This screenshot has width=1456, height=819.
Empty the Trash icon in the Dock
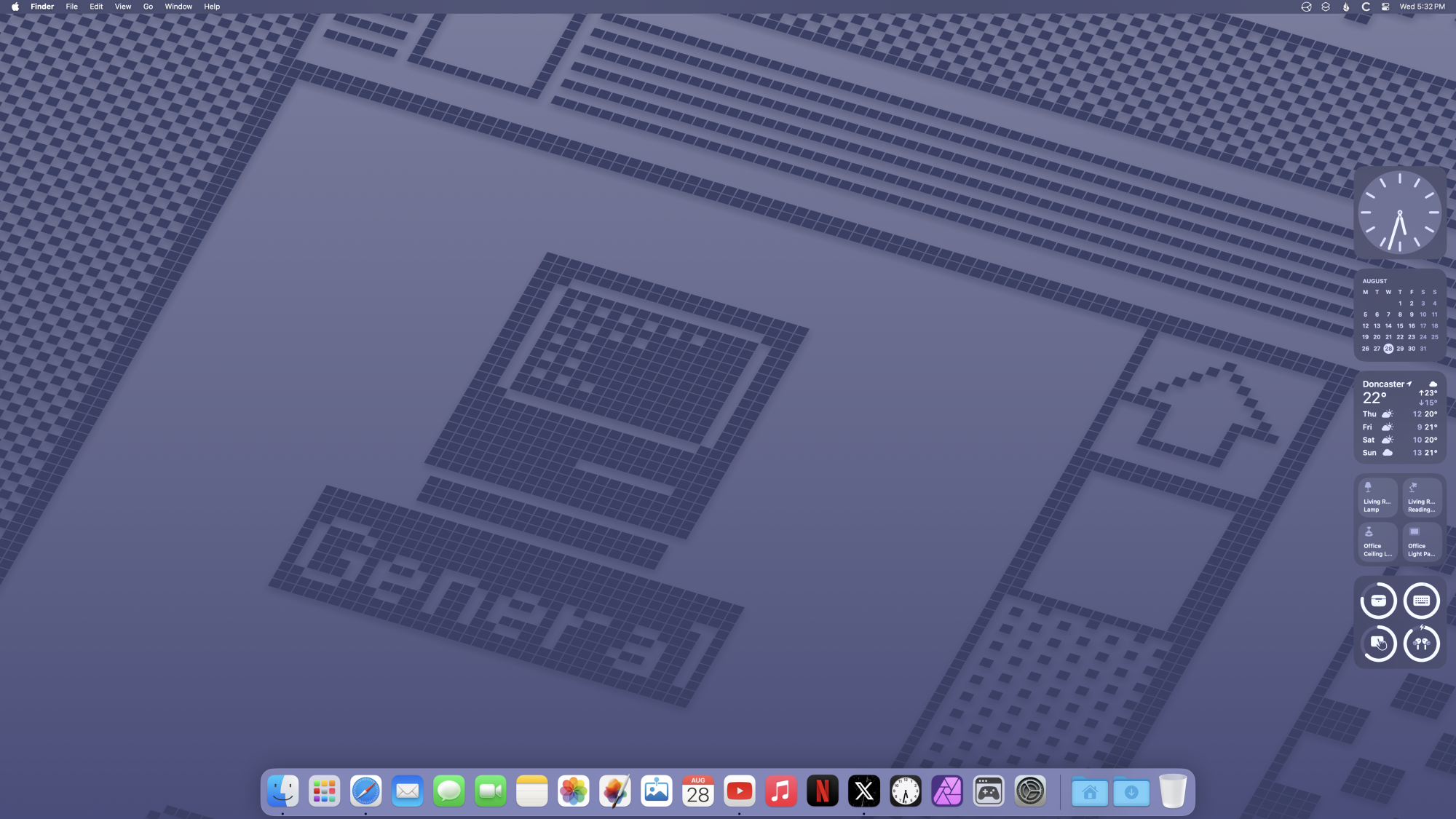[x=1172, y=791]
